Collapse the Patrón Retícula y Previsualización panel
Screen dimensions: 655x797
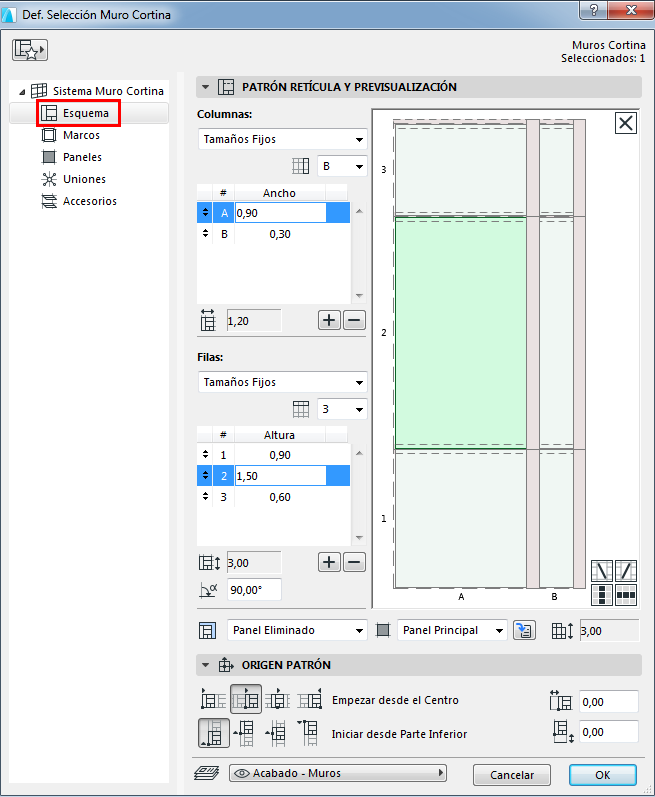tap(205, 87)
